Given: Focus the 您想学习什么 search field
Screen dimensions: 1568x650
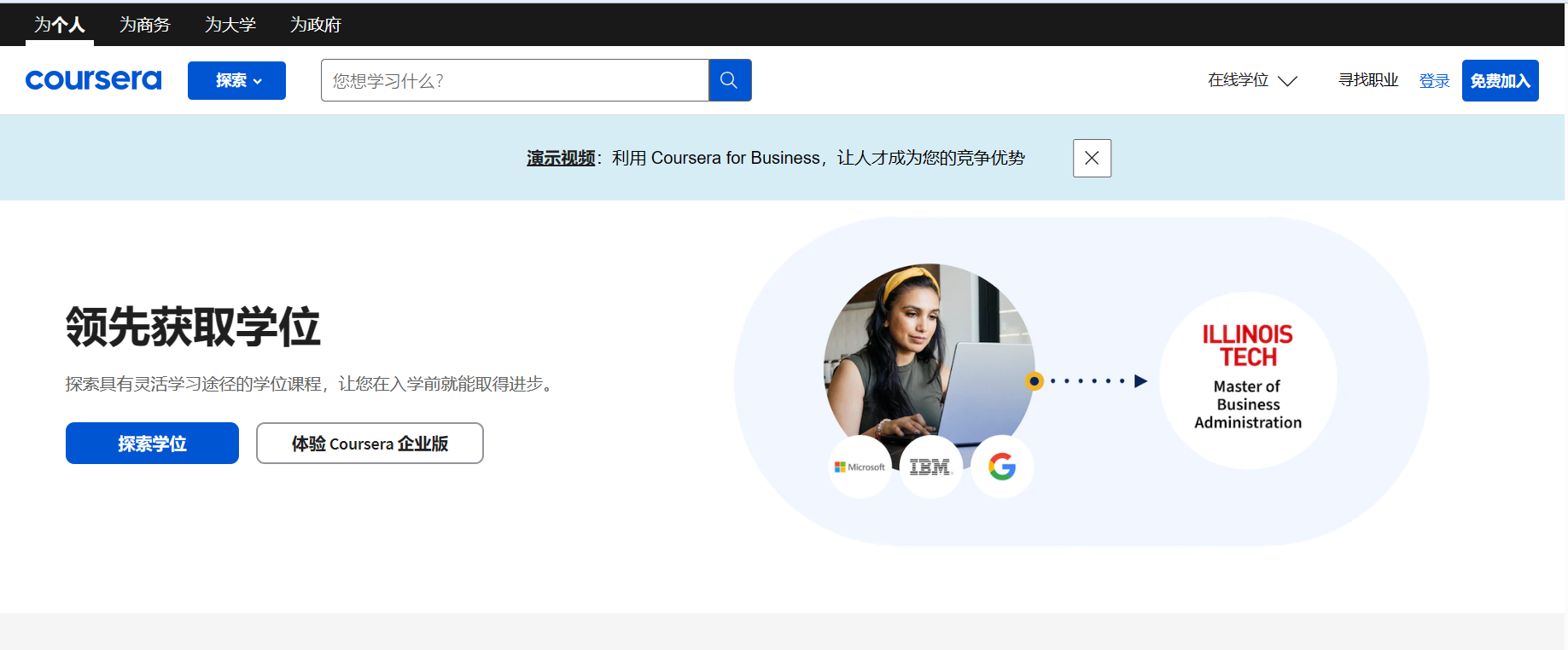Looking at the screenshot, I should pyautogui.click(x=515, y=80).
